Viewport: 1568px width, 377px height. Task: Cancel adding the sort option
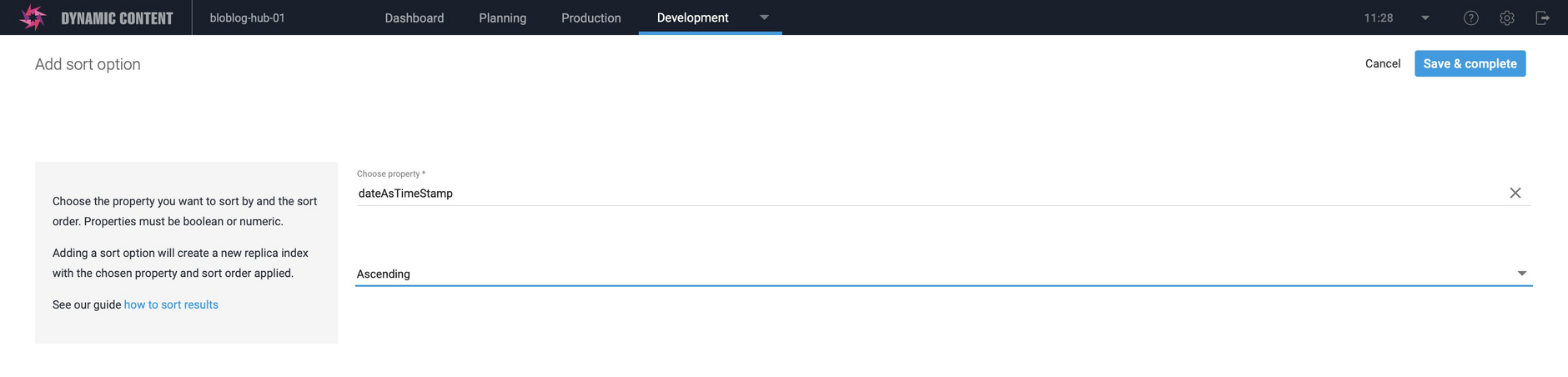pos(1382,63)
